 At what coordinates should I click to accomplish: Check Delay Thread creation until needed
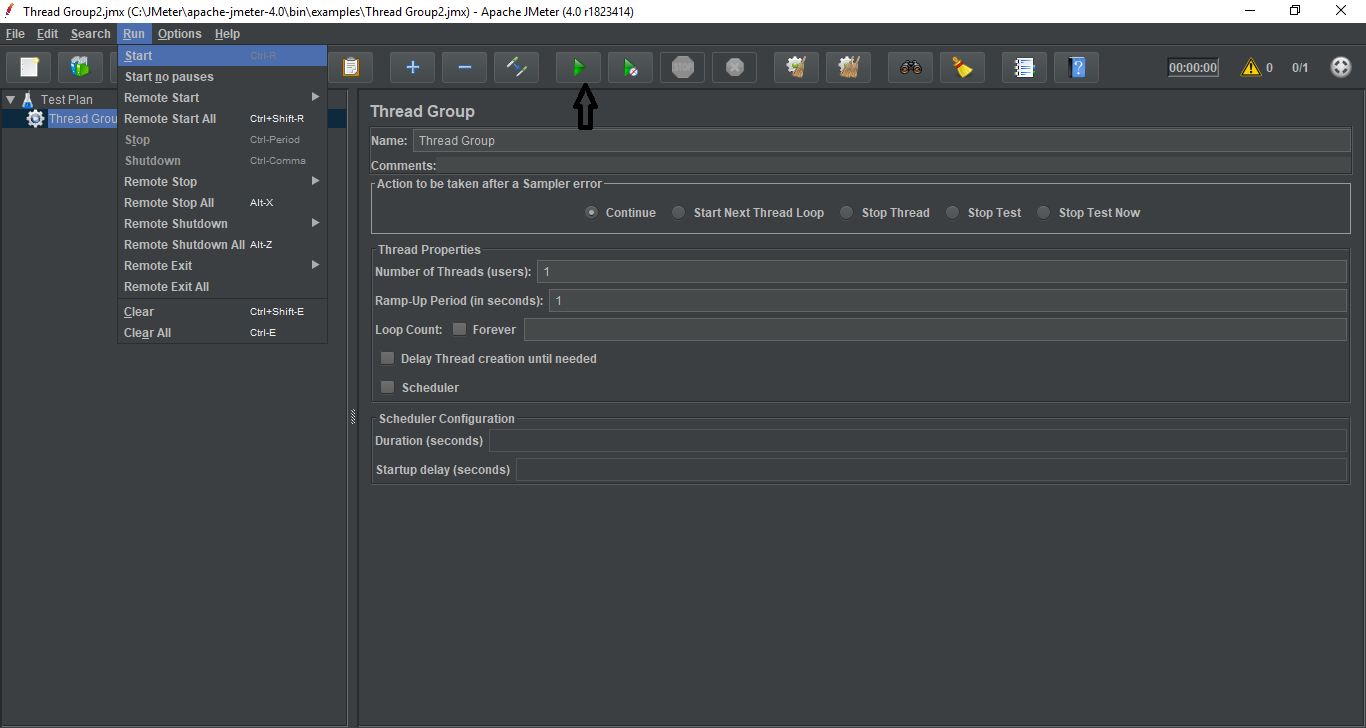tap(388, 359)
